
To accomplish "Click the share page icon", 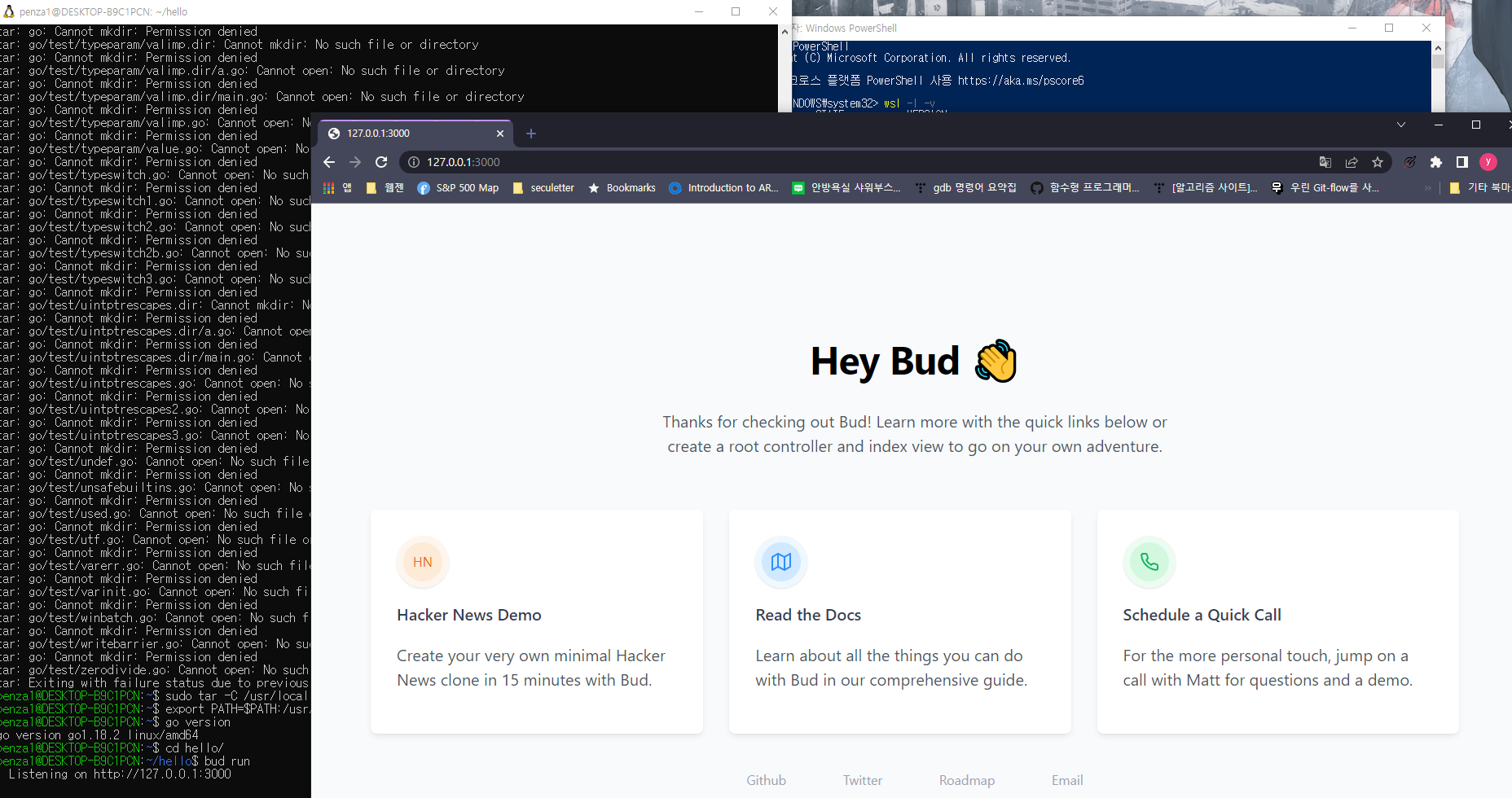I will 1352,162.
